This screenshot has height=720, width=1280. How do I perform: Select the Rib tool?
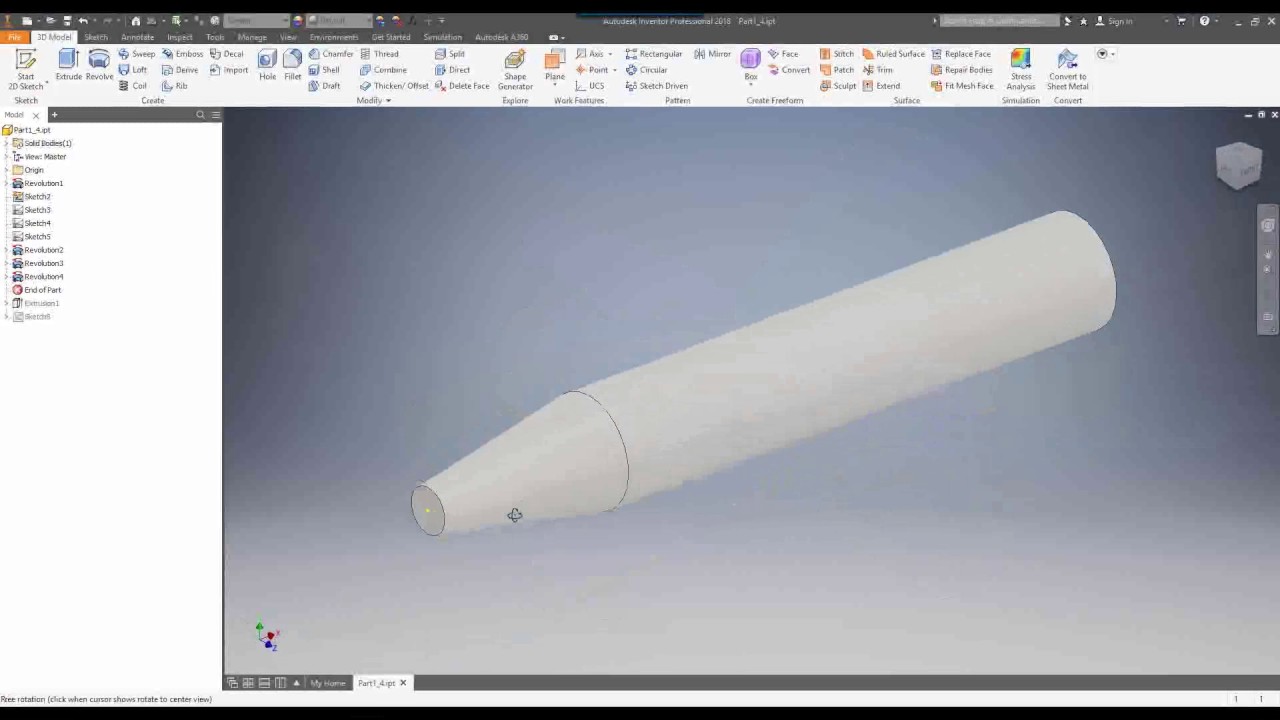point(175,86)
